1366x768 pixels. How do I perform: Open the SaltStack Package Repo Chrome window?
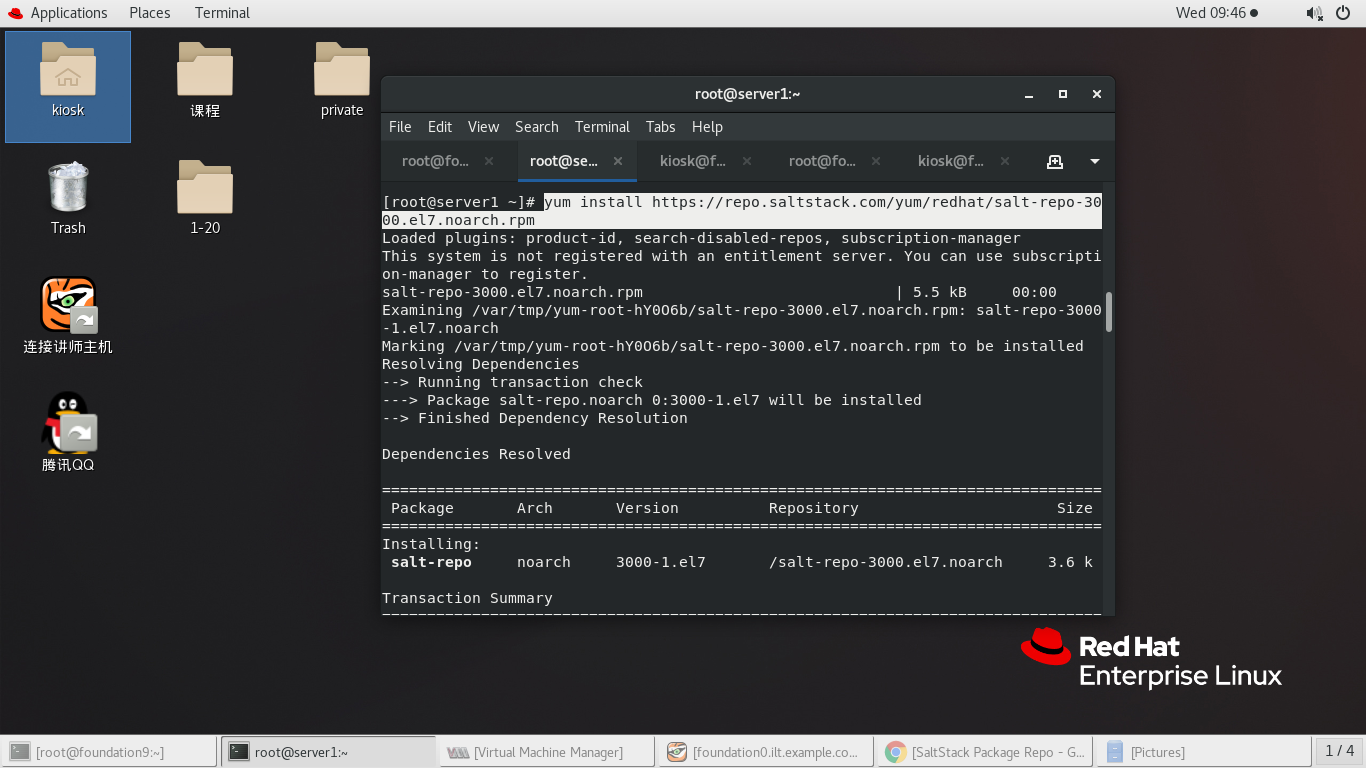pyautogui.click(x=984, y=751)
